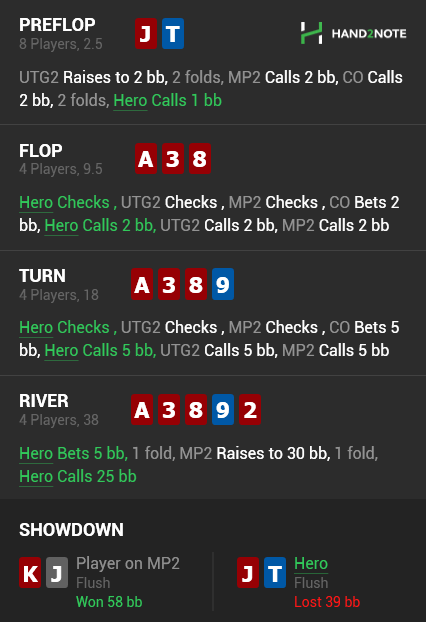This screenshot has height=622, width=426.
Task: Click the PREFLOP section heading
Action: (x=57, y=25)
